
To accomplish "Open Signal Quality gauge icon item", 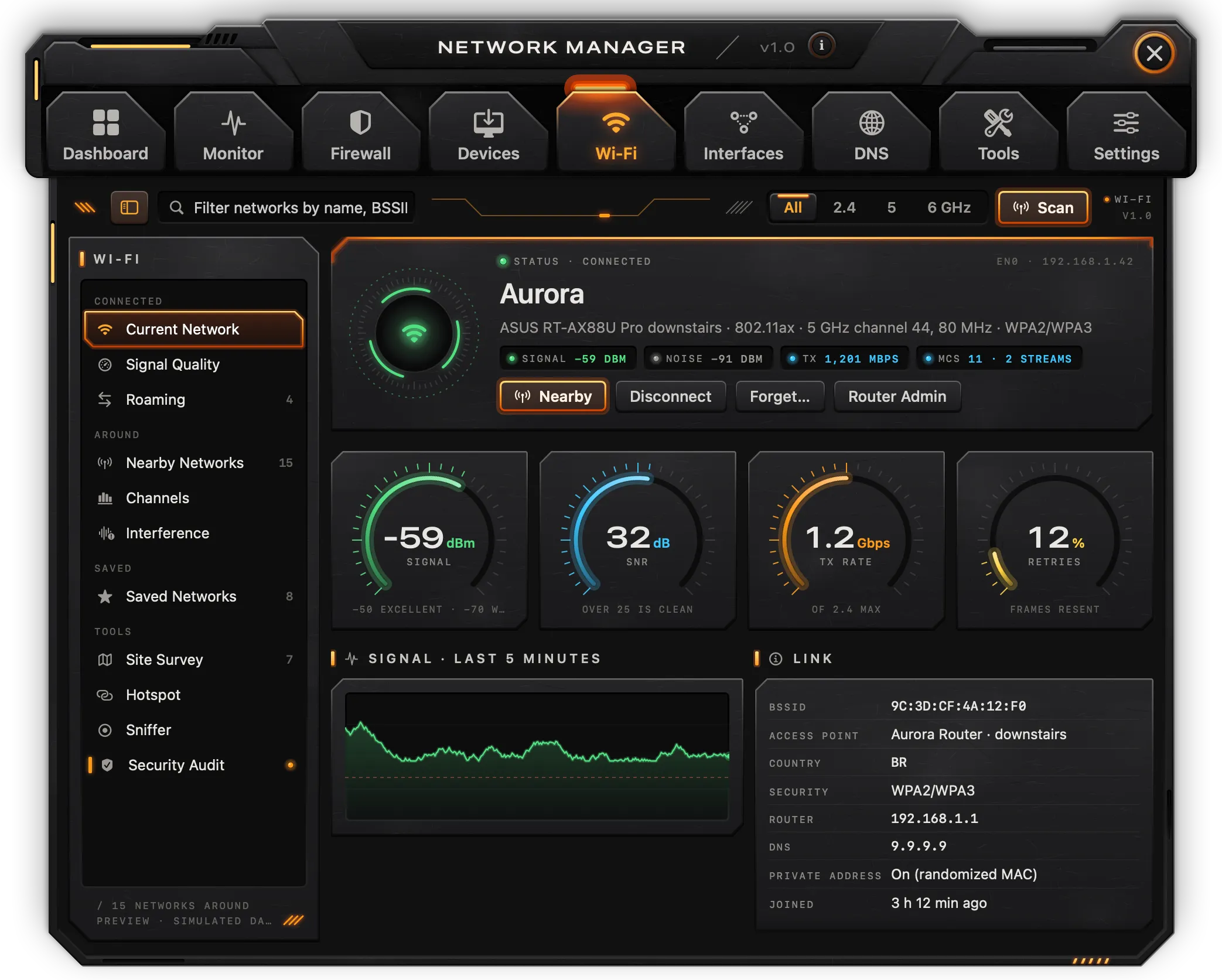I will 105,364.
